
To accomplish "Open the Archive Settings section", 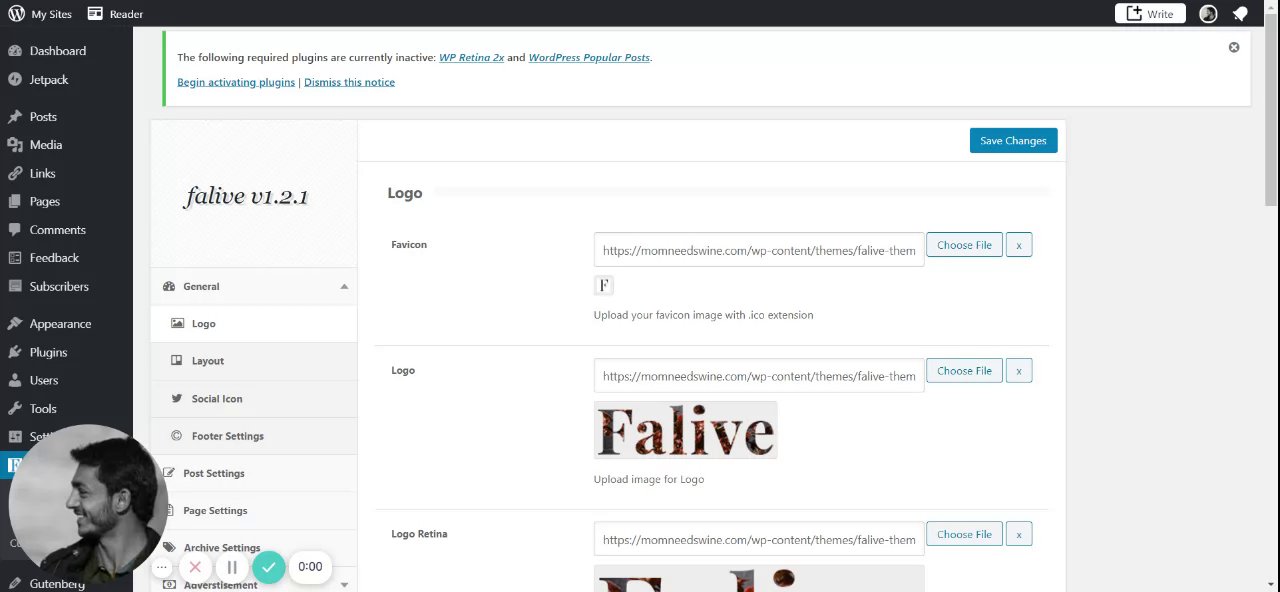I will [254, 548].
